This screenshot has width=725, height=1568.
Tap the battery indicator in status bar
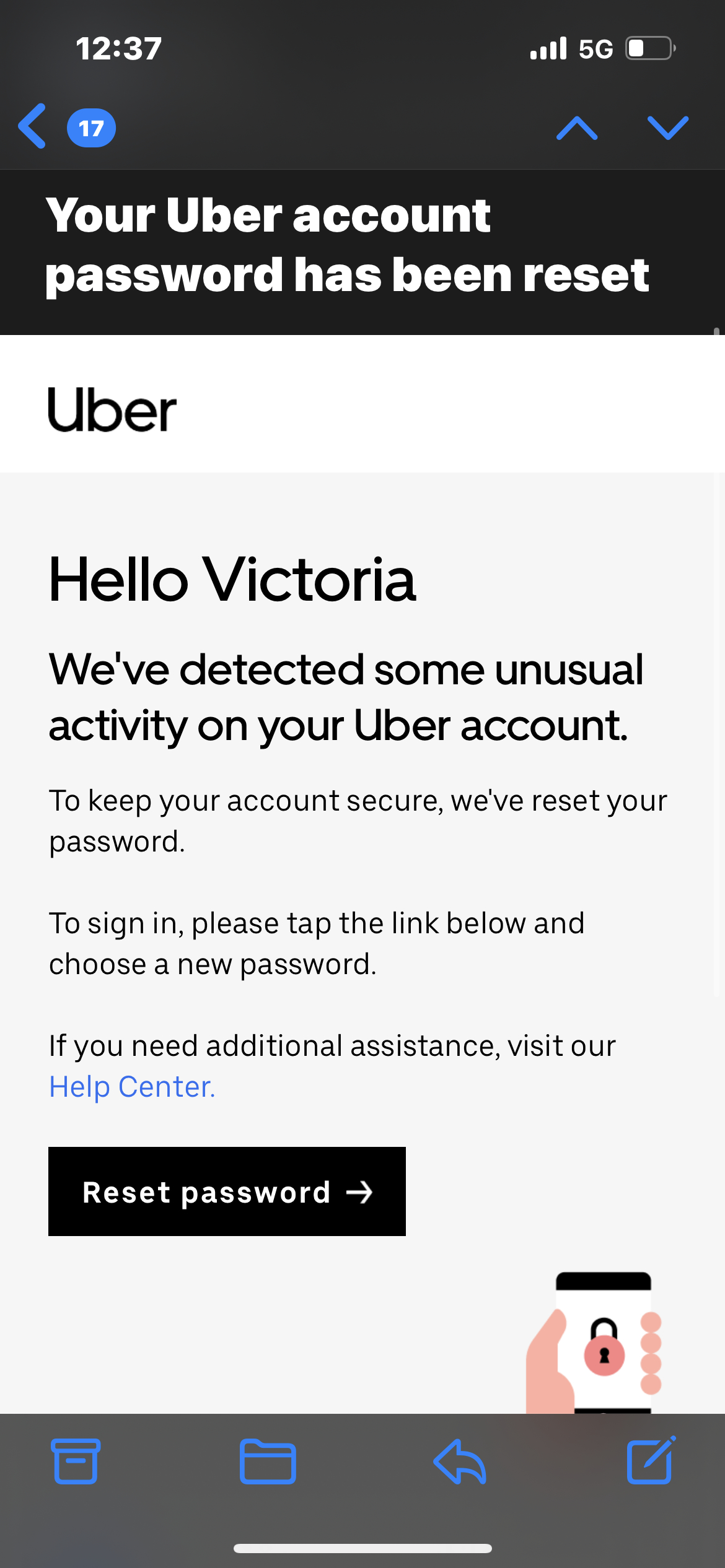click(x=649, y=48)
